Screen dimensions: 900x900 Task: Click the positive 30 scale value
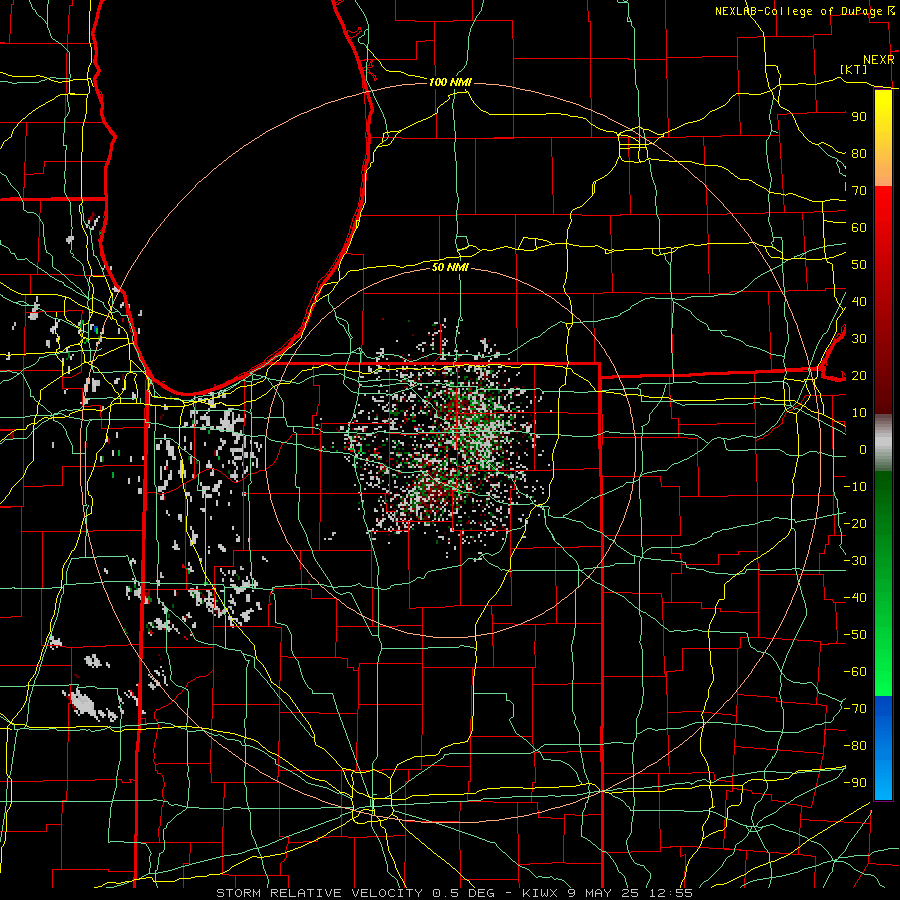coord(859,339)
